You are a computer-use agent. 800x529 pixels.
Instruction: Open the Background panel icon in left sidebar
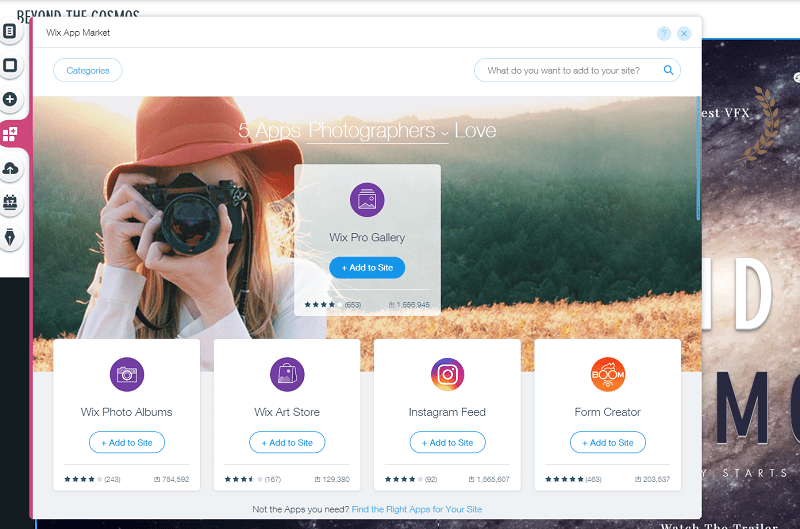pos(10,65)
